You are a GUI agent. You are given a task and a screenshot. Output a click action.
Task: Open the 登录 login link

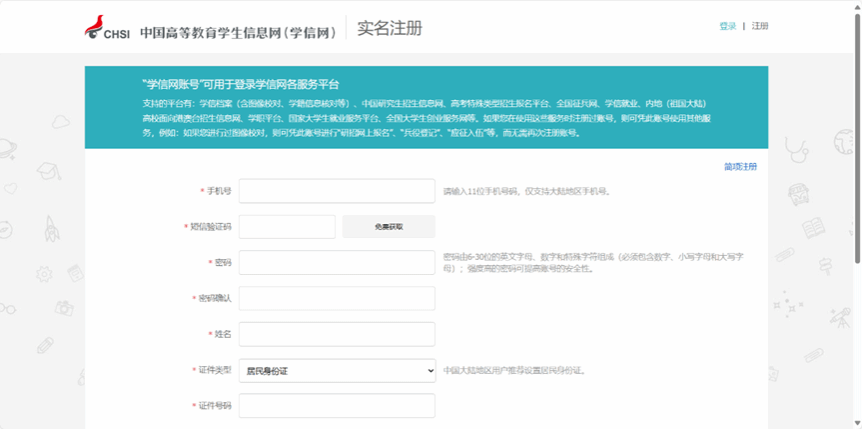click(727, 26)
